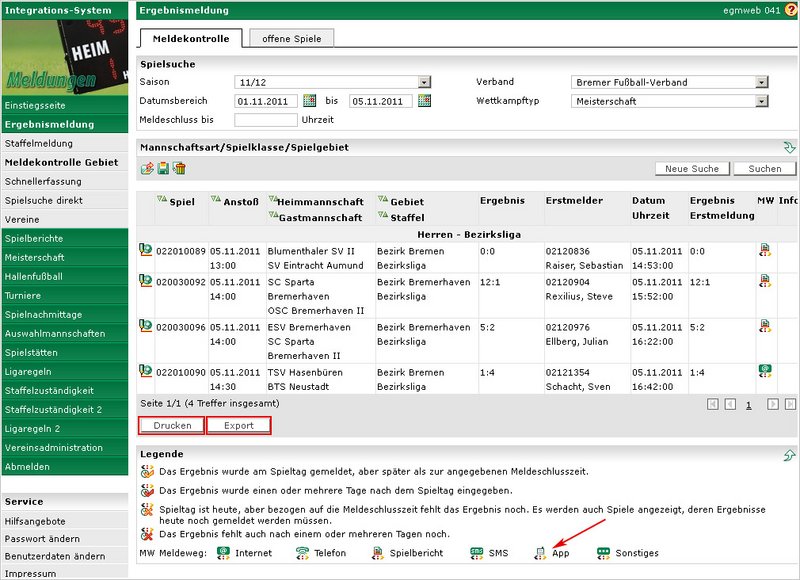Click the delete search trash icon

[179, 168]
